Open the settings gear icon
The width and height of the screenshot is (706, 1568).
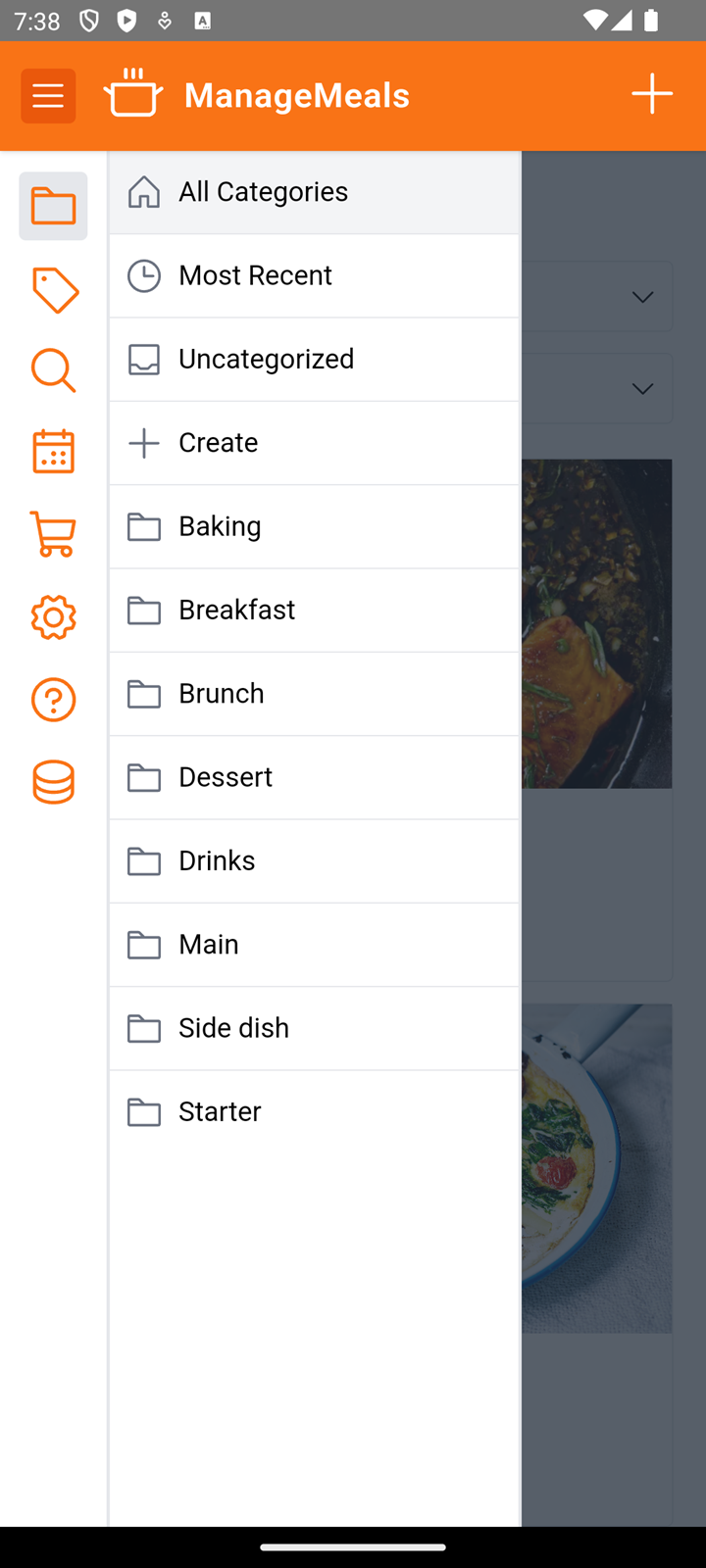pos(54,617)
